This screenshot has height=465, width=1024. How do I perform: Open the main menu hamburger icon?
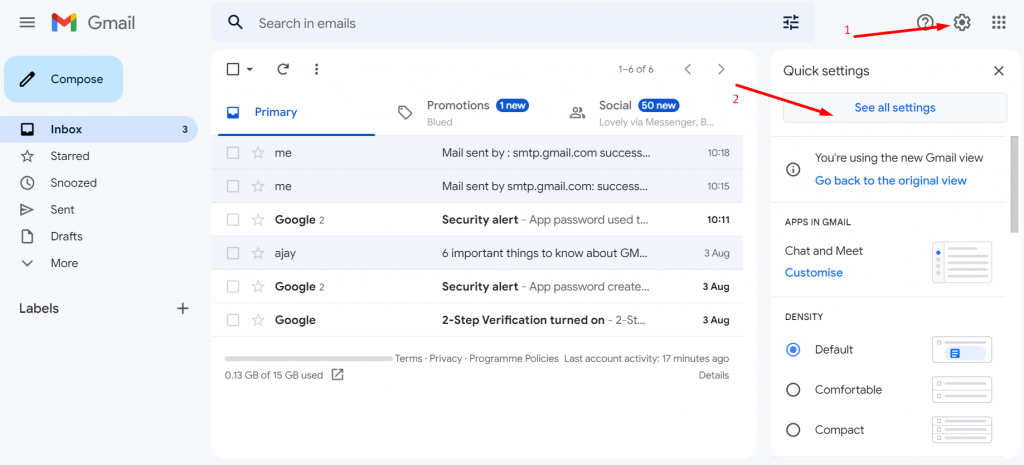27,23
